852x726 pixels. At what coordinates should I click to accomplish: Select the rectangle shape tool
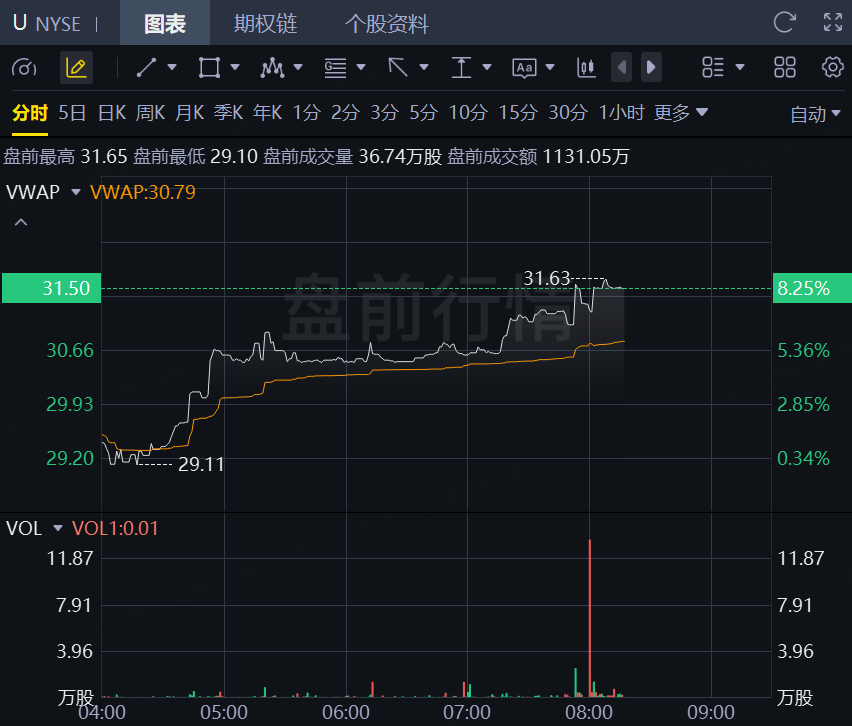[x=209, y=67]
